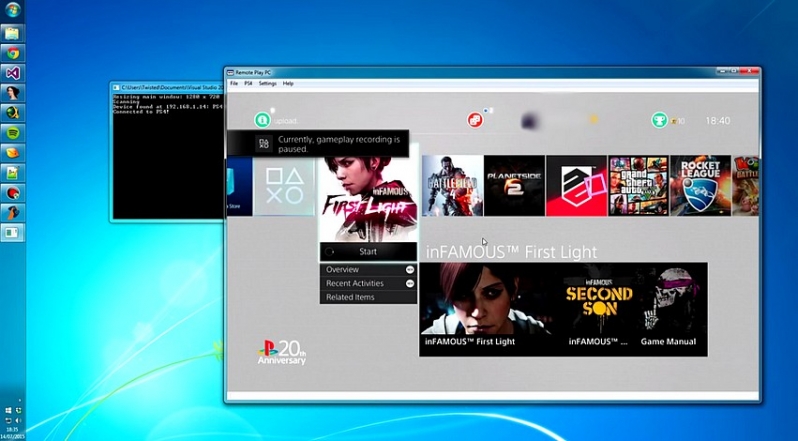Open the red friends icon in top bar

pyautogui.click(x=475, y=120)
